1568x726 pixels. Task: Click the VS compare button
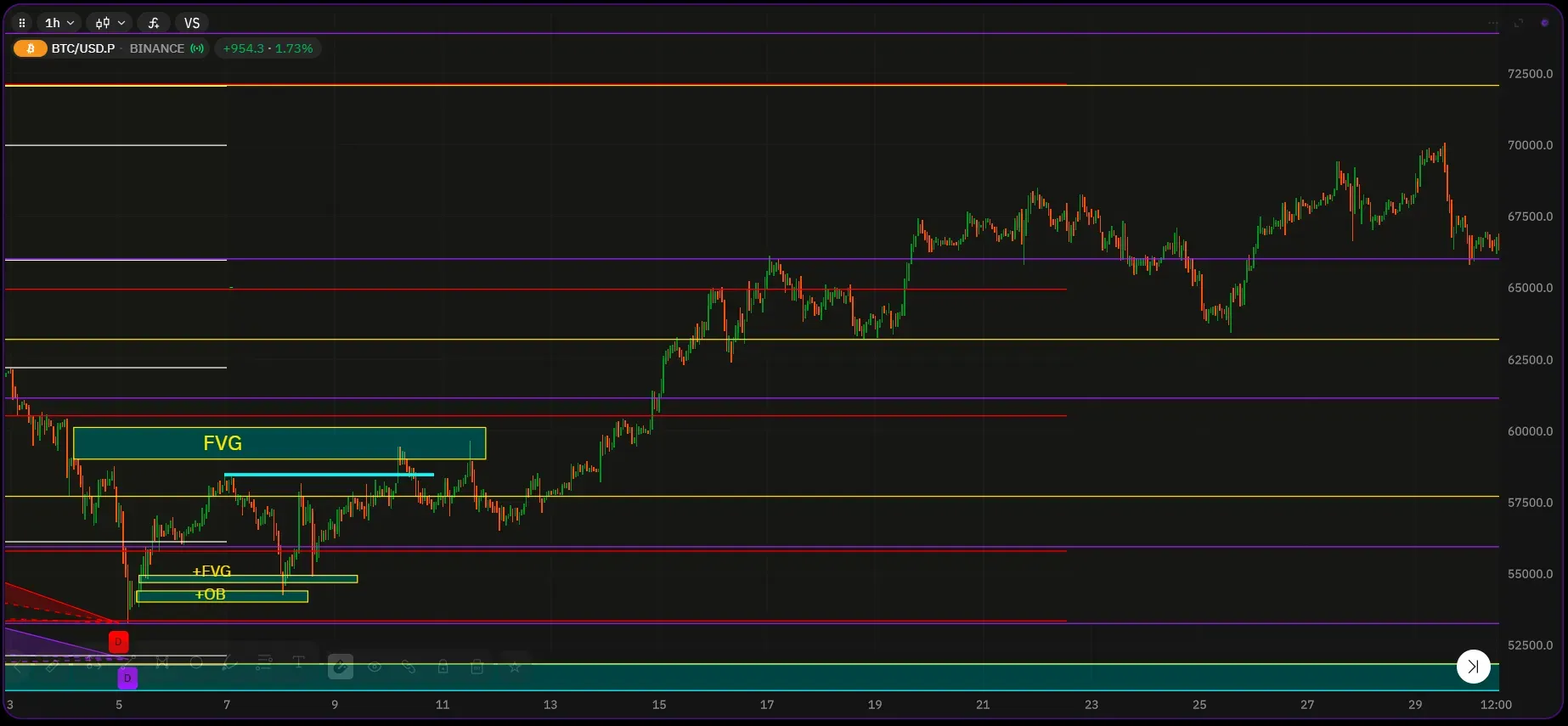tap(192, 23)
